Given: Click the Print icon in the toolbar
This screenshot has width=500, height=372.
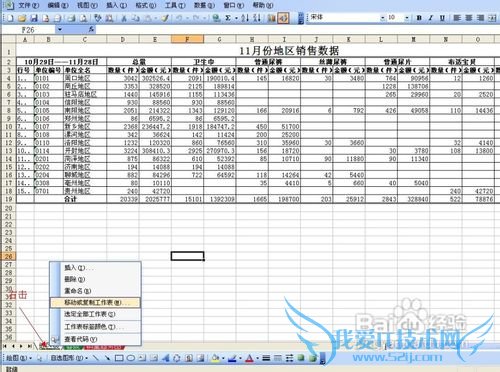Looking at the screenshot, I should click(71, 18).
